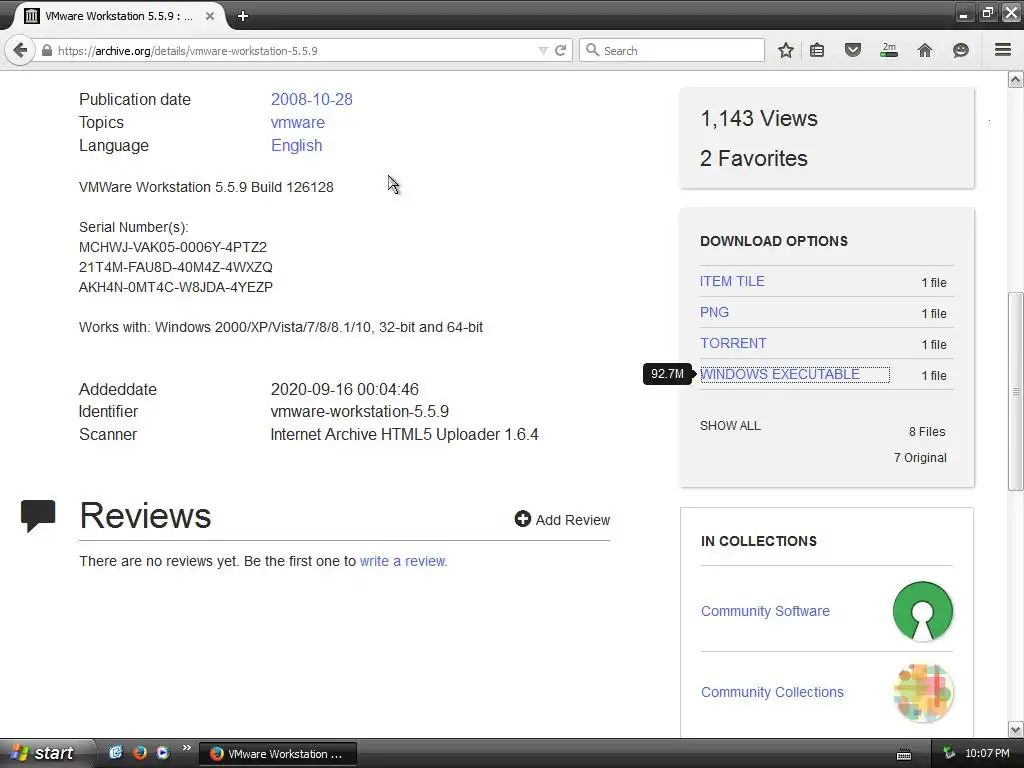1024x768 pixels.
Task: Click serial number 21T4M-FAU8D-40M4Z-4WXZQ
Action: tap(176, 267)
